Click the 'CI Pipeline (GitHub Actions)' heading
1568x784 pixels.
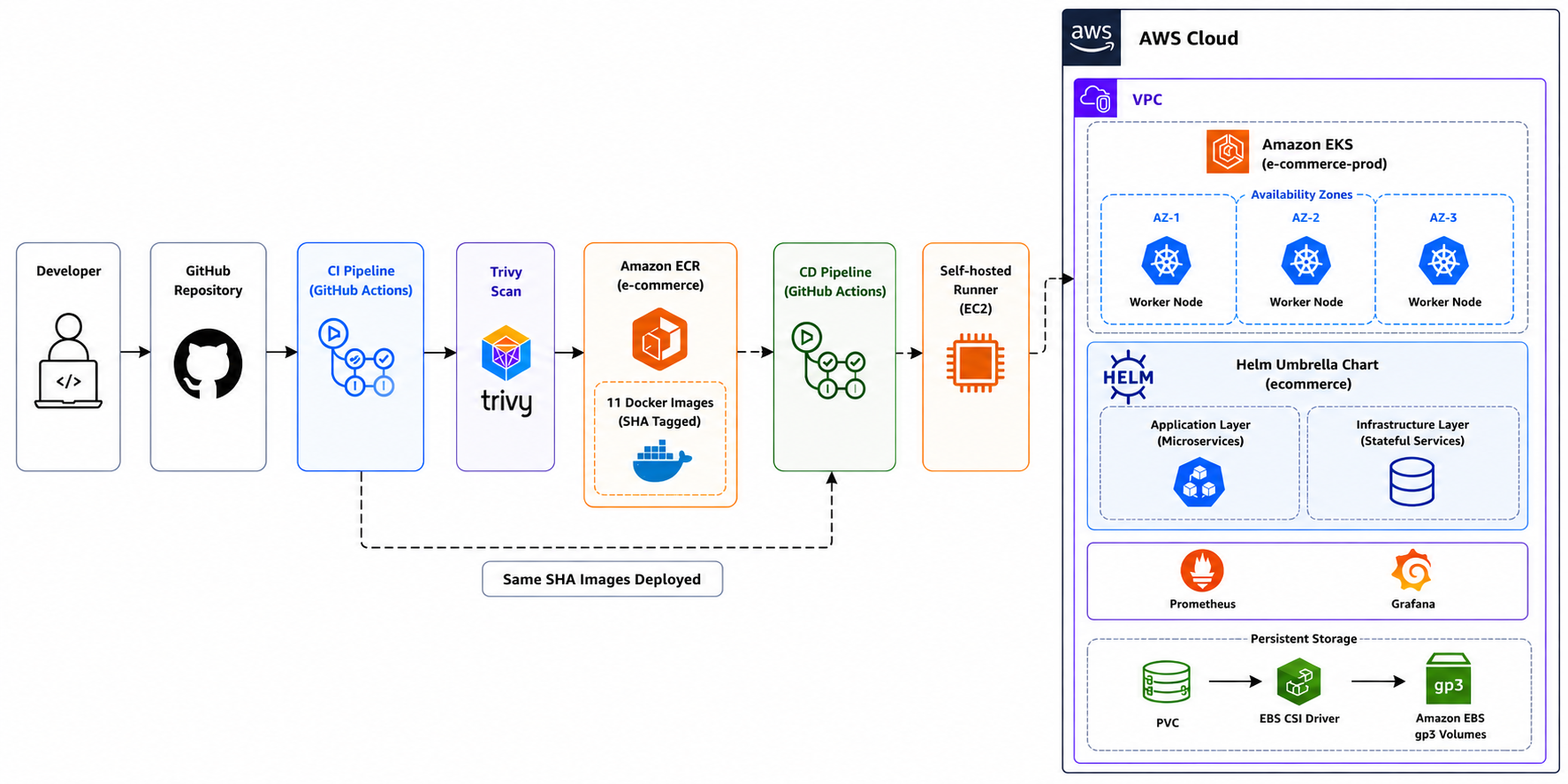pyautogui.click(x=361, y=281)
